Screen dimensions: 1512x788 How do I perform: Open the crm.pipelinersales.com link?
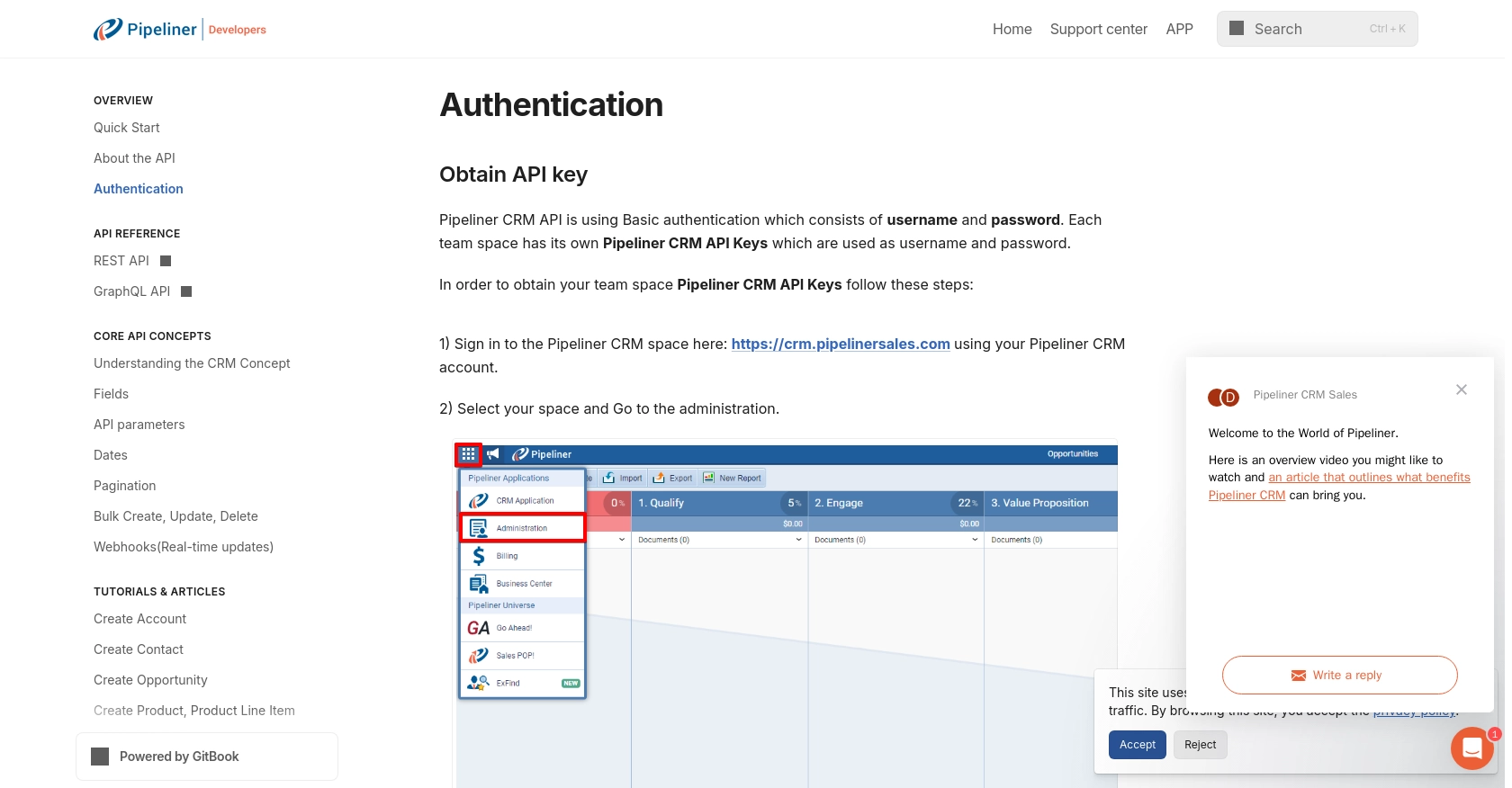coord(841,344)
